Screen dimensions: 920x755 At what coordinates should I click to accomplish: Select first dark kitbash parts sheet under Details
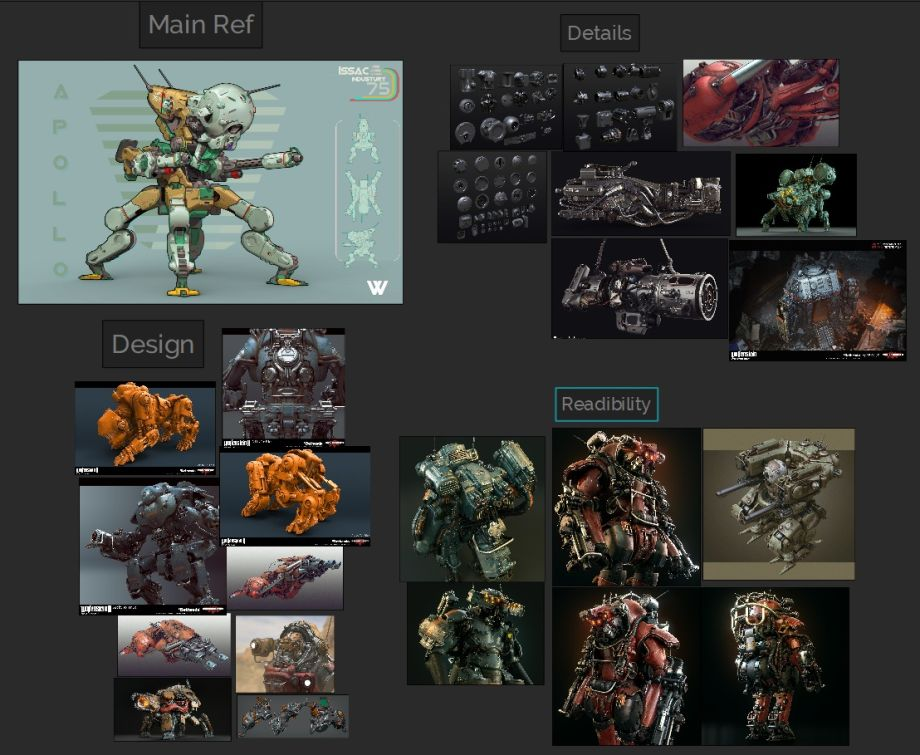[x=505, y=107]
